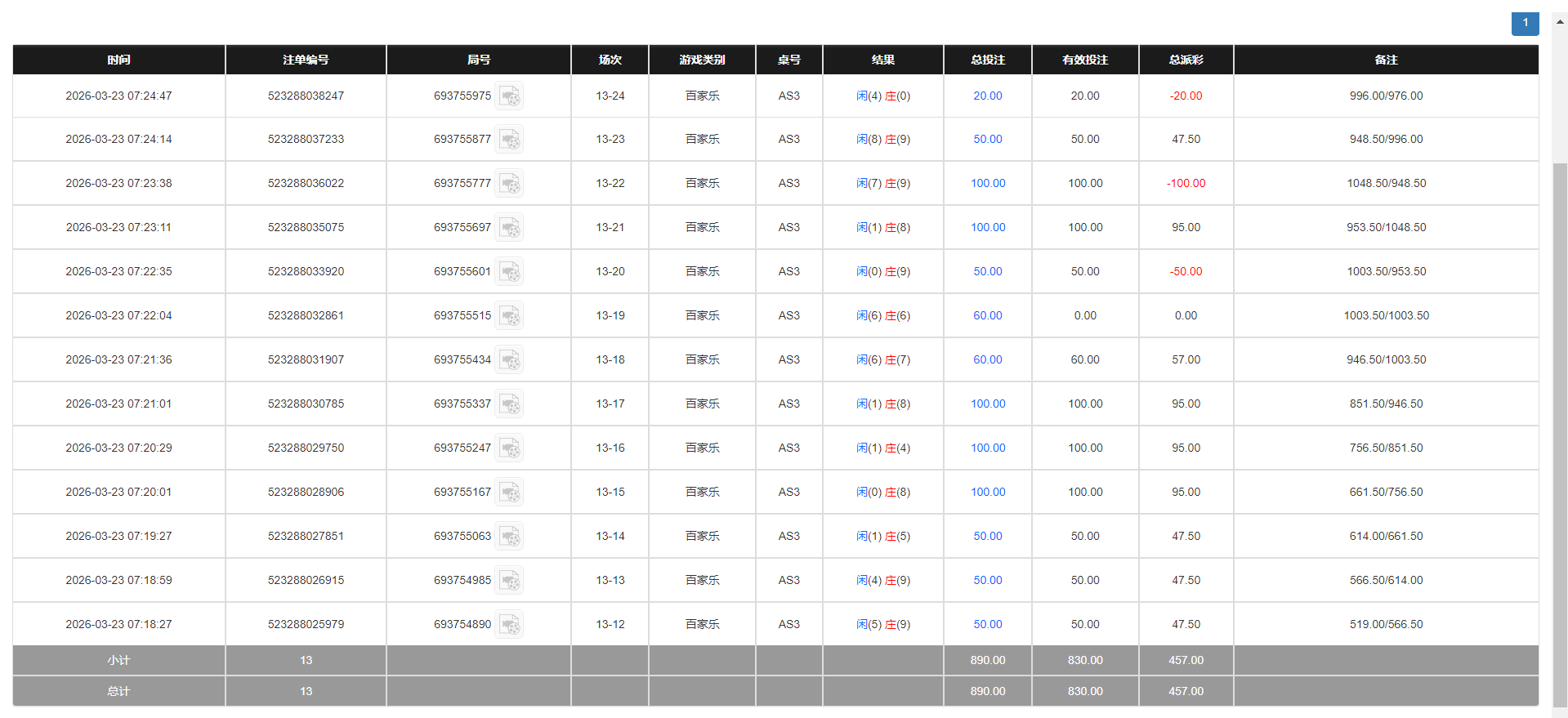The height and width of the screenshot is (718, 1568).
Task: Click the 时间 column header
Action: pyautogui.click(x=118, y=60)
